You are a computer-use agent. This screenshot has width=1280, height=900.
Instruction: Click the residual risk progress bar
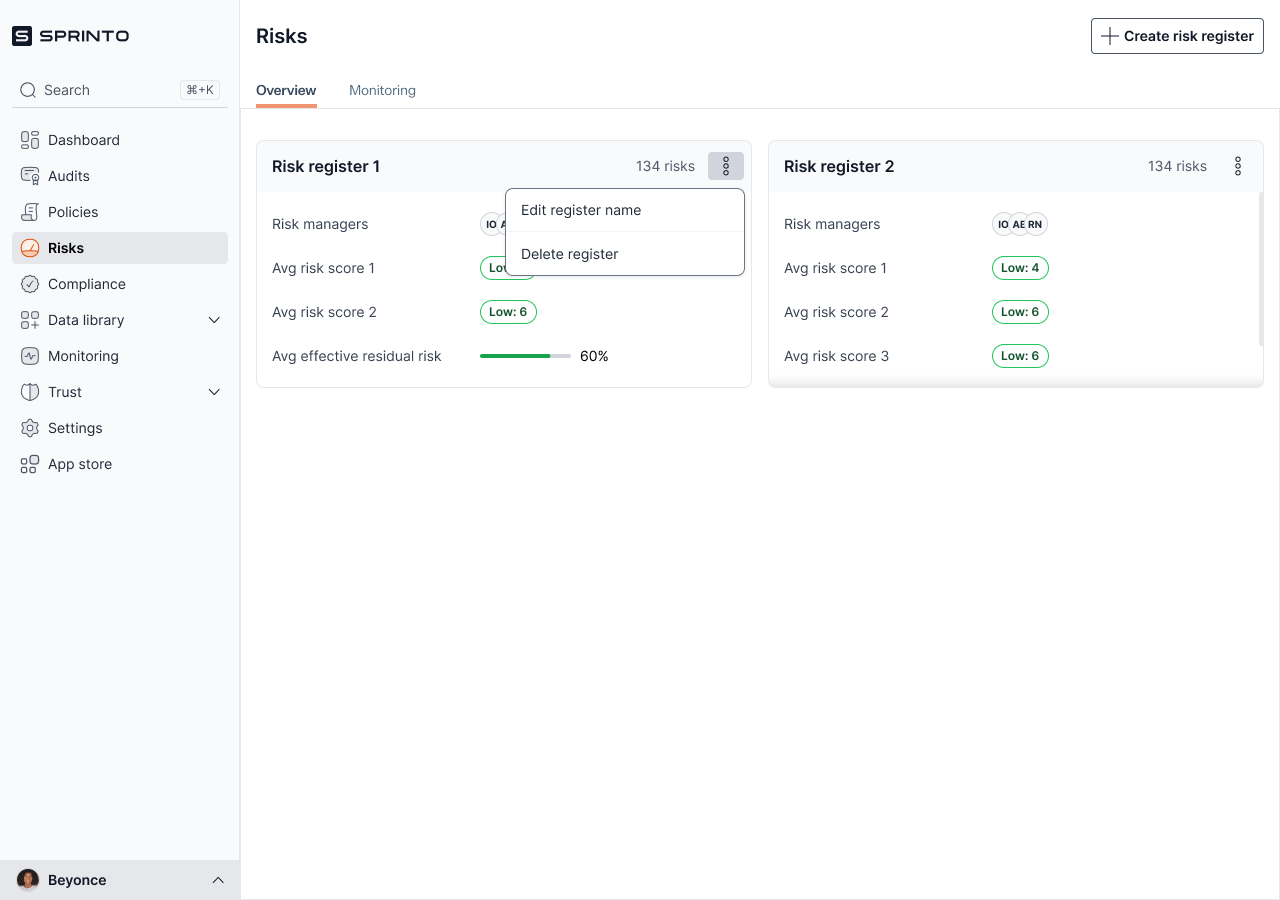click(x=525, y=356)
